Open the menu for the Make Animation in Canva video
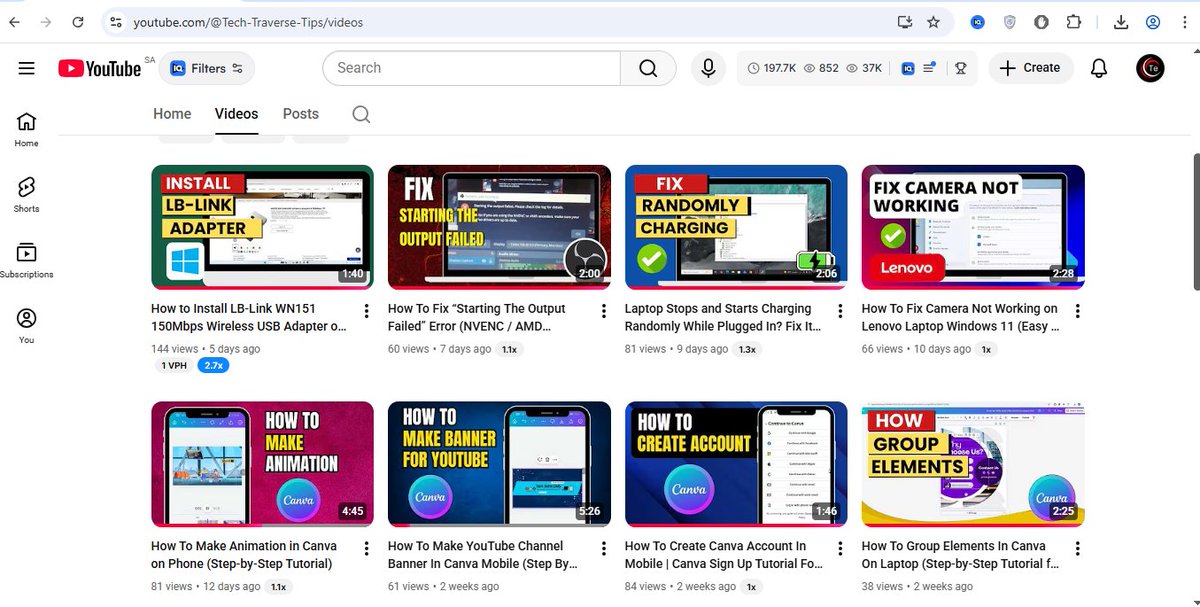1200x607 pixels. pos(366,548)
